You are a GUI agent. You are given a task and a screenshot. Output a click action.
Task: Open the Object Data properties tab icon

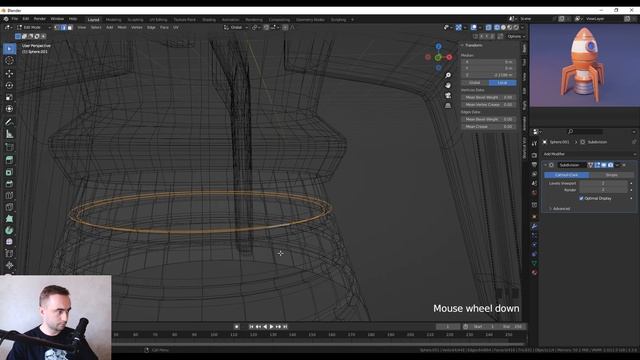pyautogui.click(x=534, y=263)
